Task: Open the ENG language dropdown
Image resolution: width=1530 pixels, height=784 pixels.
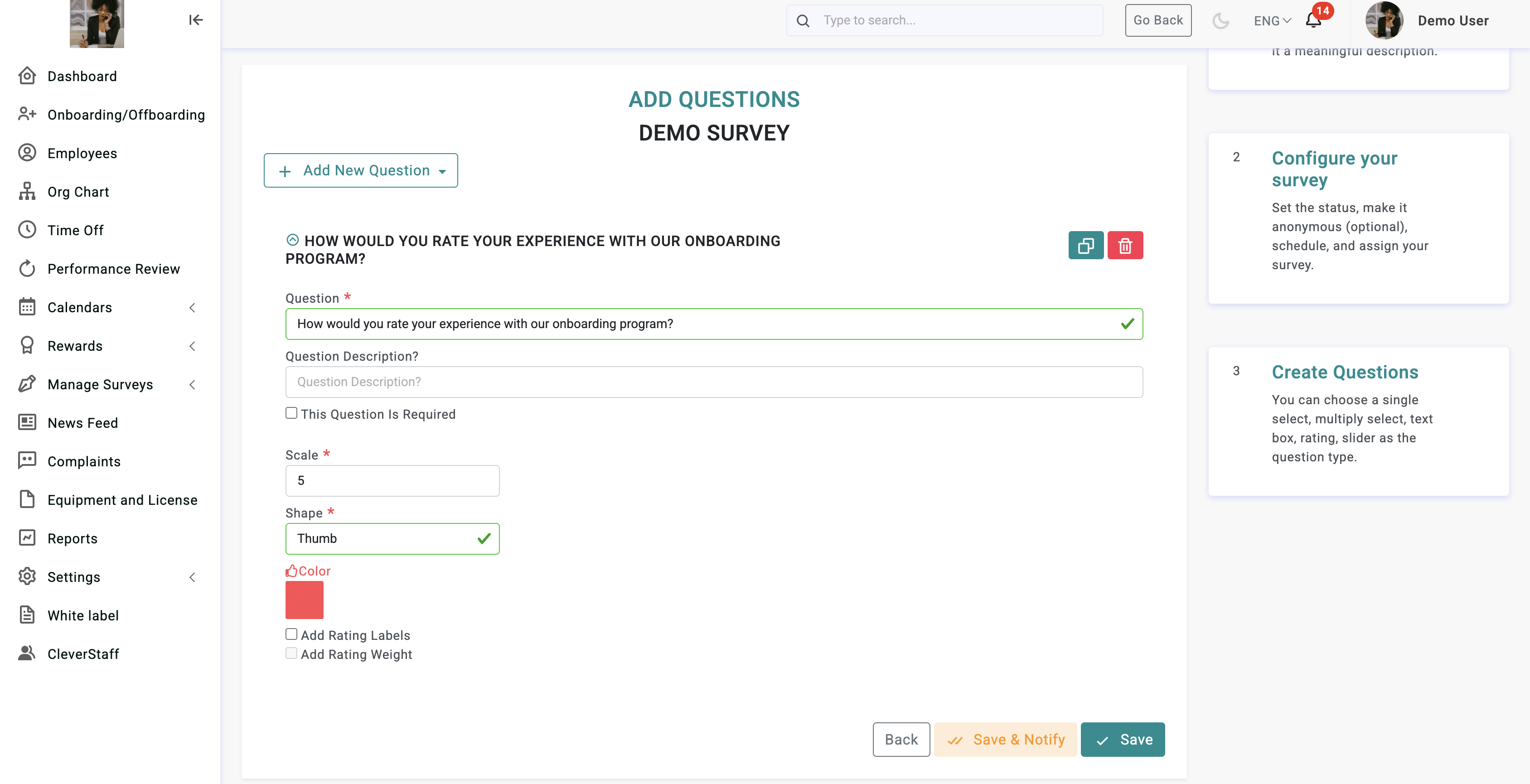Action: click(1272, 21)
